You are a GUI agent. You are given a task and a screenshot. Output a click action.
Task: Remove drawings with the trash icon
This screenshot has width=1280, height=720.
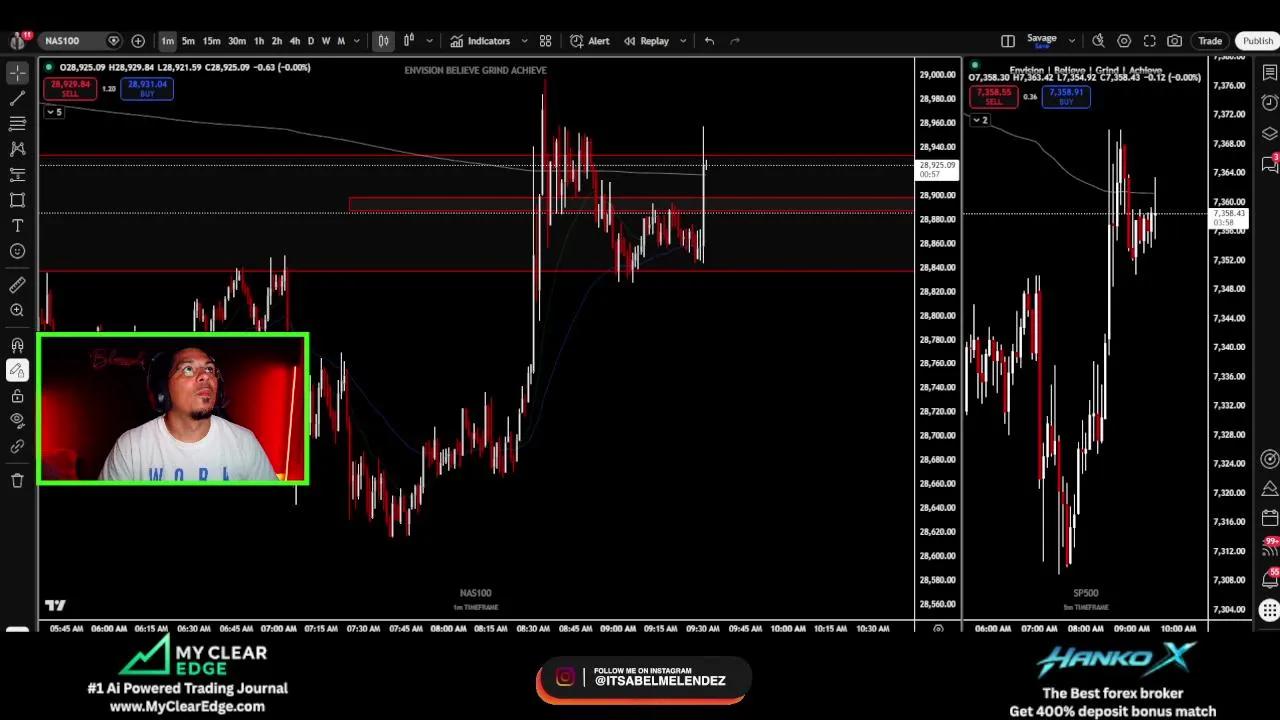pyautogui.click(x=17, y=480)
